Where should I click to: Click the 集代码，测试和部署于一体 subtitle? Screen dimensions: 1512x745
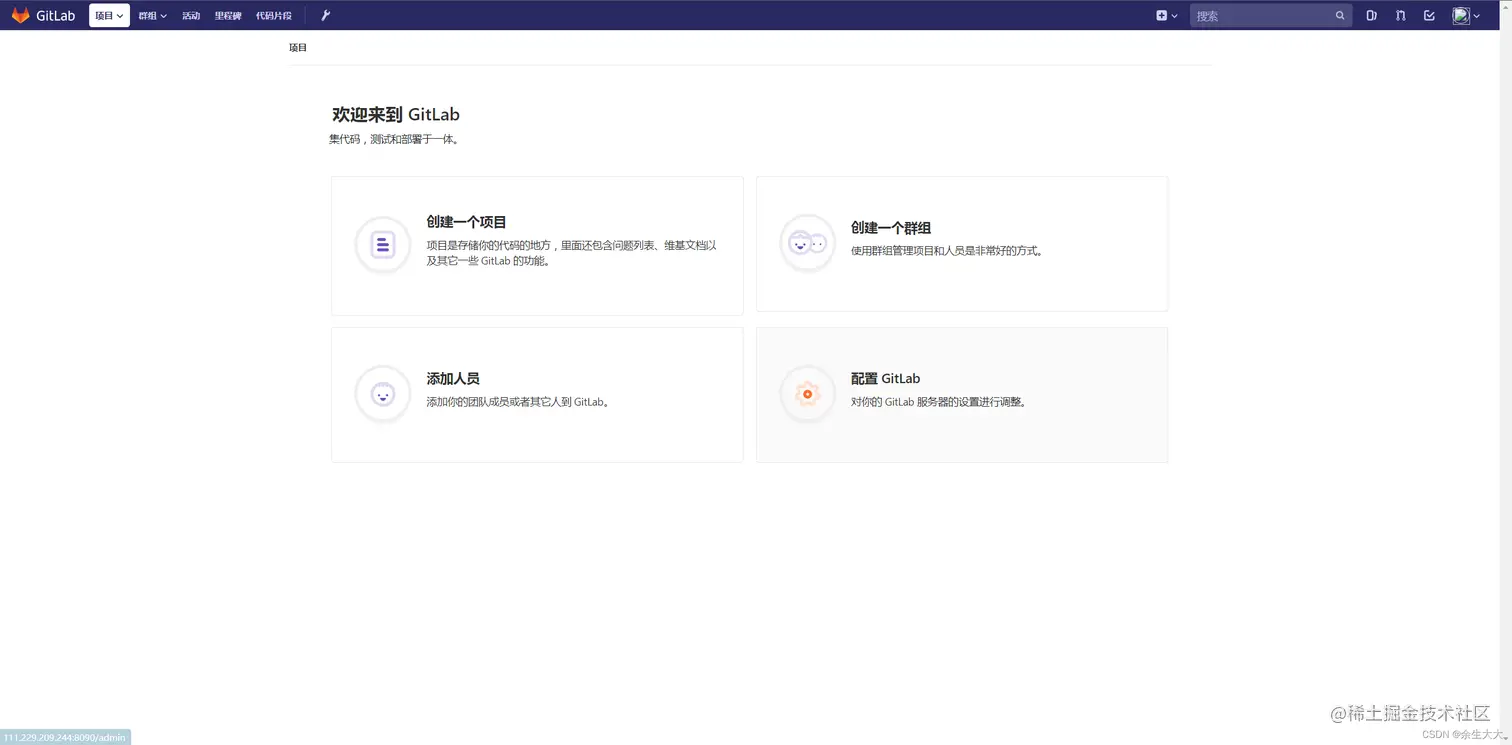point(394,140)
